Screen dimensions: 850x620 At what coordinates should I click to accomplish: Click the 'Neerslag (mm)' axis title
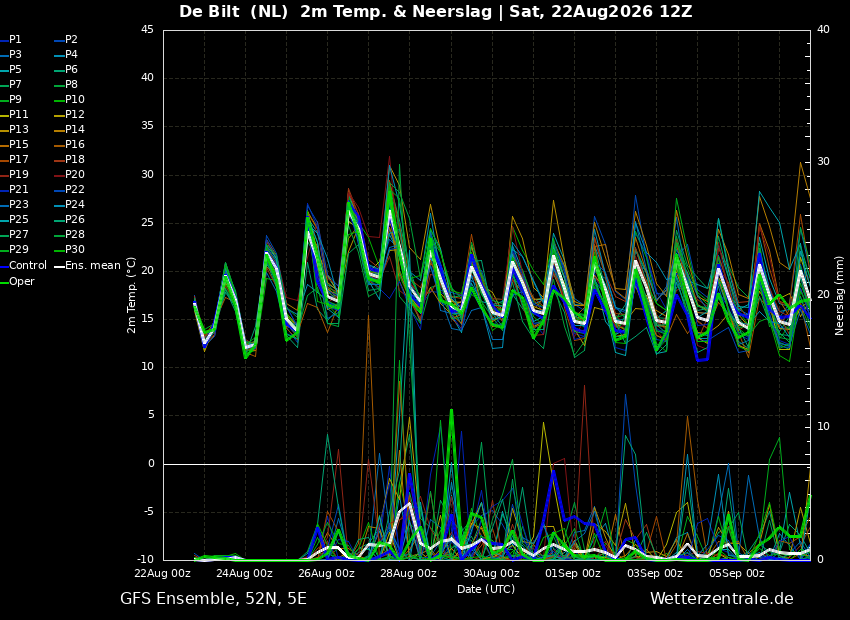840,295
